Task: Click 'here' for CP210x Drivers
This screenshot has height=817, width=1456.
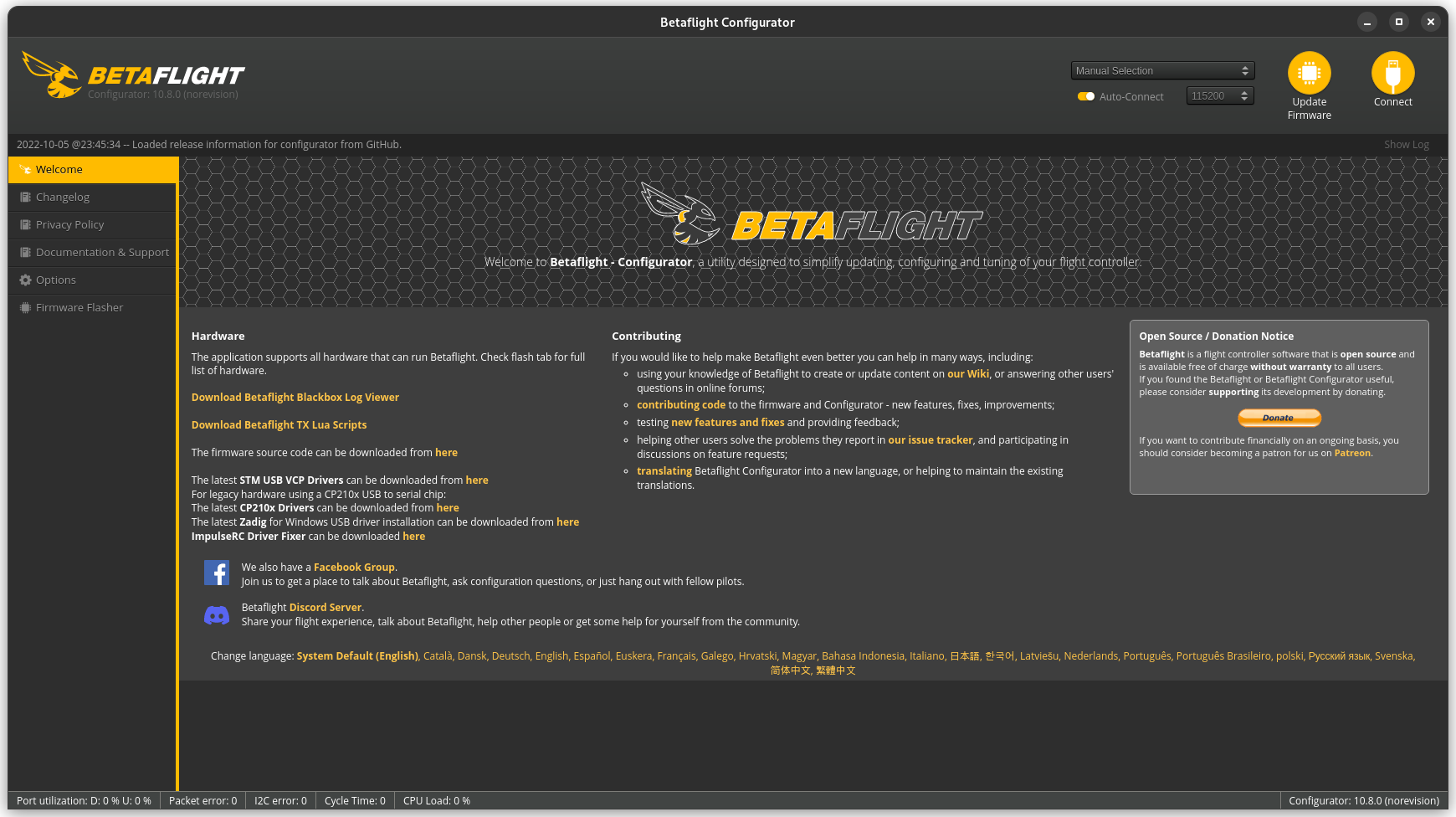Action: coord(448,507)
